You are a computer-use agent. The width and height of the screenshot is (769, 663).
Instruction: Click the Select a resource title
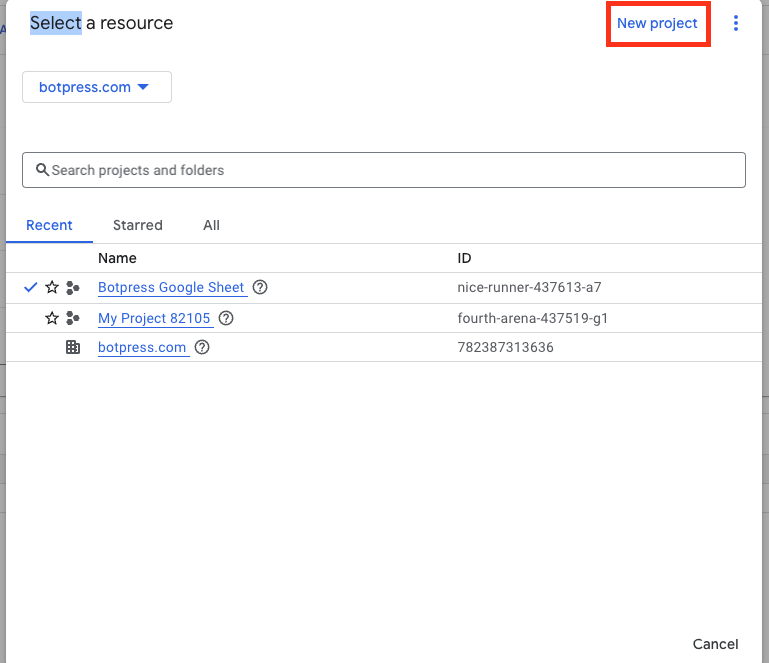tap(102, 23)
